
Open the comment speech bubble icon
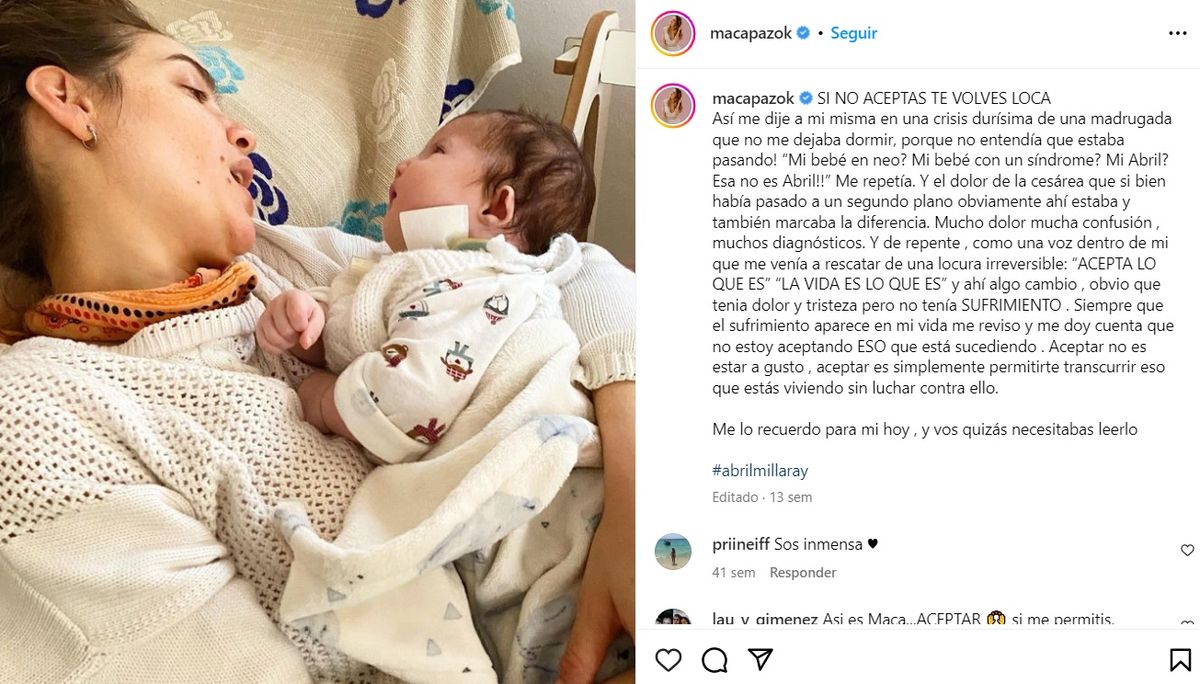(714, 660)
